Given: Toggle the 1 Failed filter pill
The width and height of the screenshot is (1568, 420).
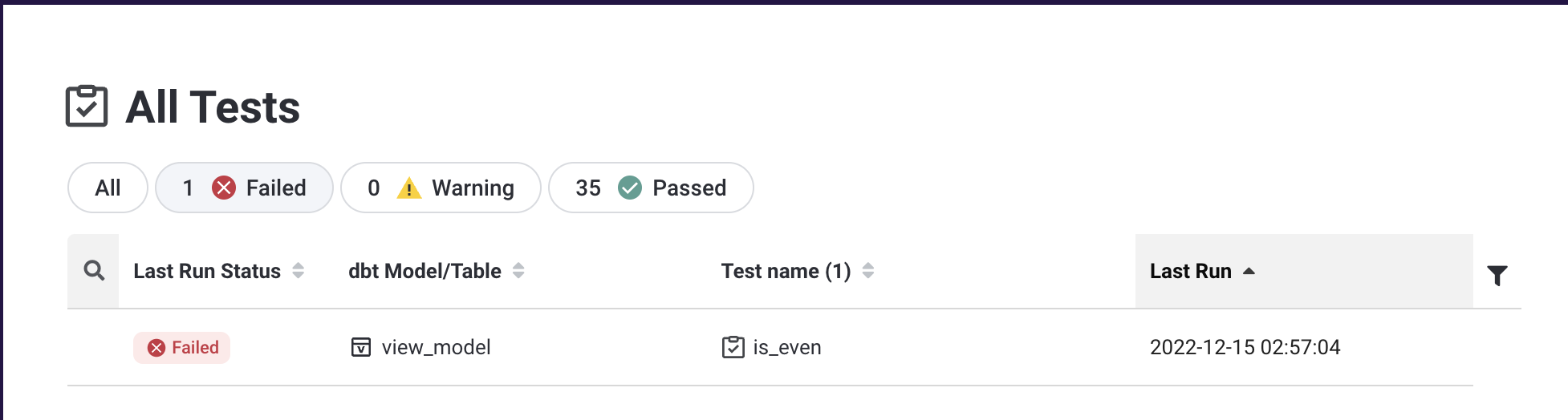Looking at the screenshot, I should click(244, 188).
